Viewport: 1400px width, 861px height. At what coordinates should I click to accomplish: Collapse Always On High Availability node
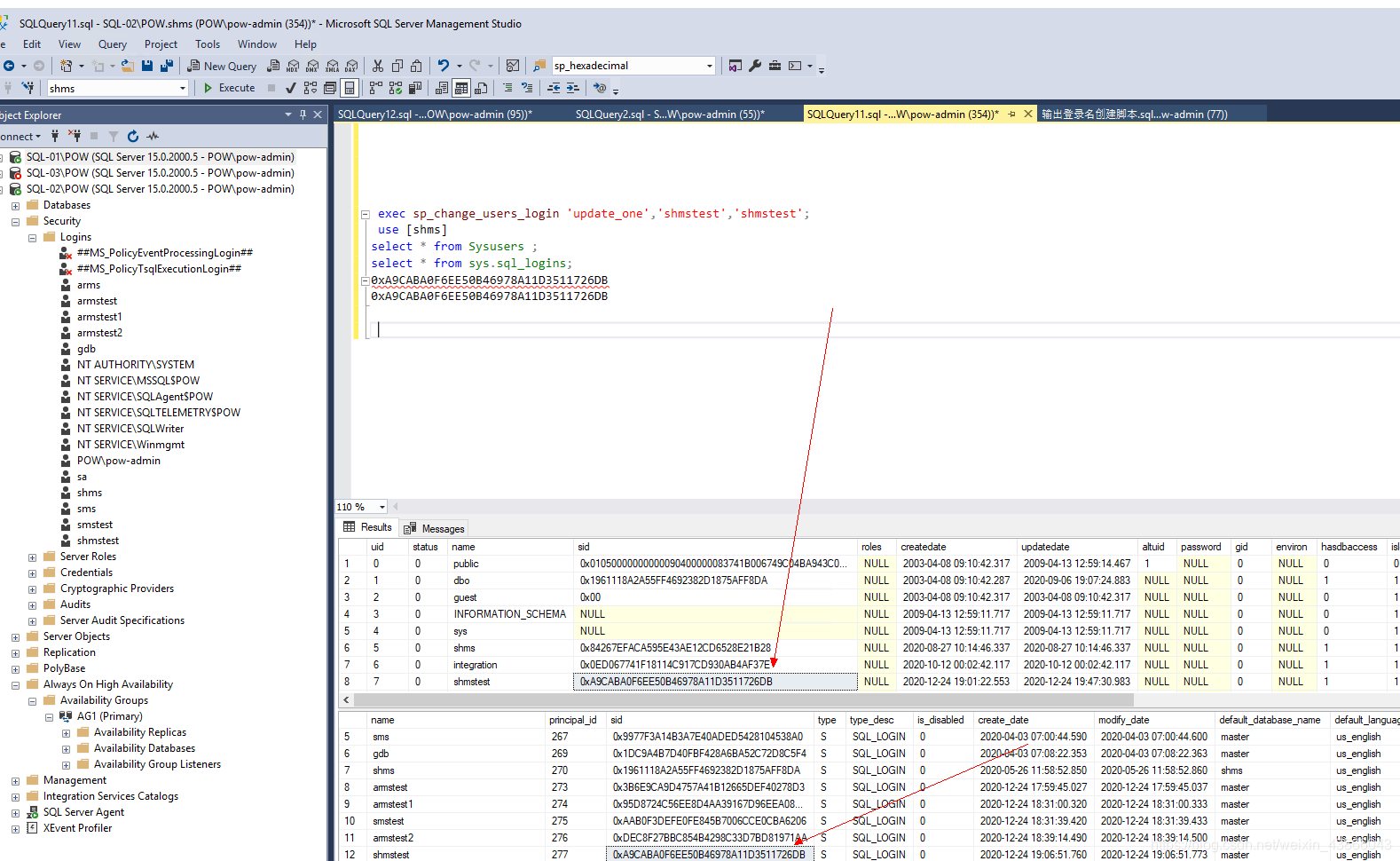coord(15,684)
